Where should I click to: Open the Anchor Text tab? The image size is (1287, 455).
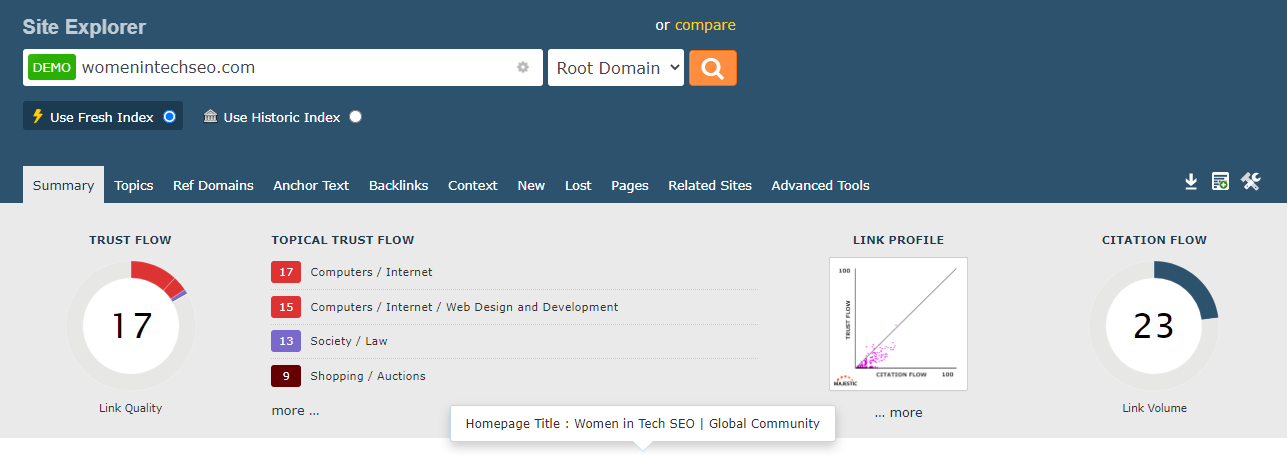point(311,185)
